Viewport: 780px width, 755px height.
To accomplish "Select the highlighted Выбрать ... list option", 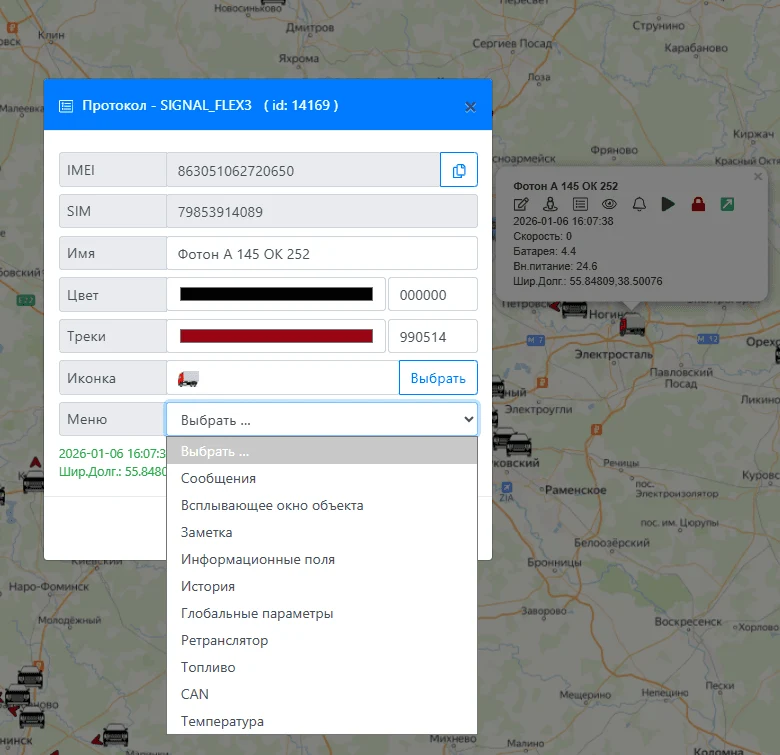I will coord(322,451).
